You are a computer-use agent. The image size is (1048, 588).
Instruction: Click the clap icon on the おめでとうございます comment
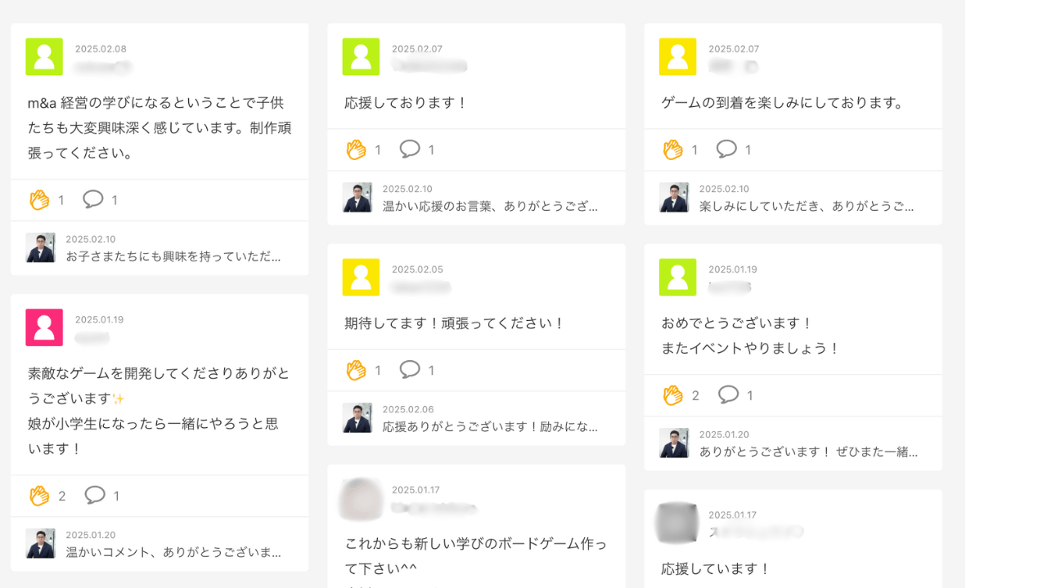(x=672, y=395)
